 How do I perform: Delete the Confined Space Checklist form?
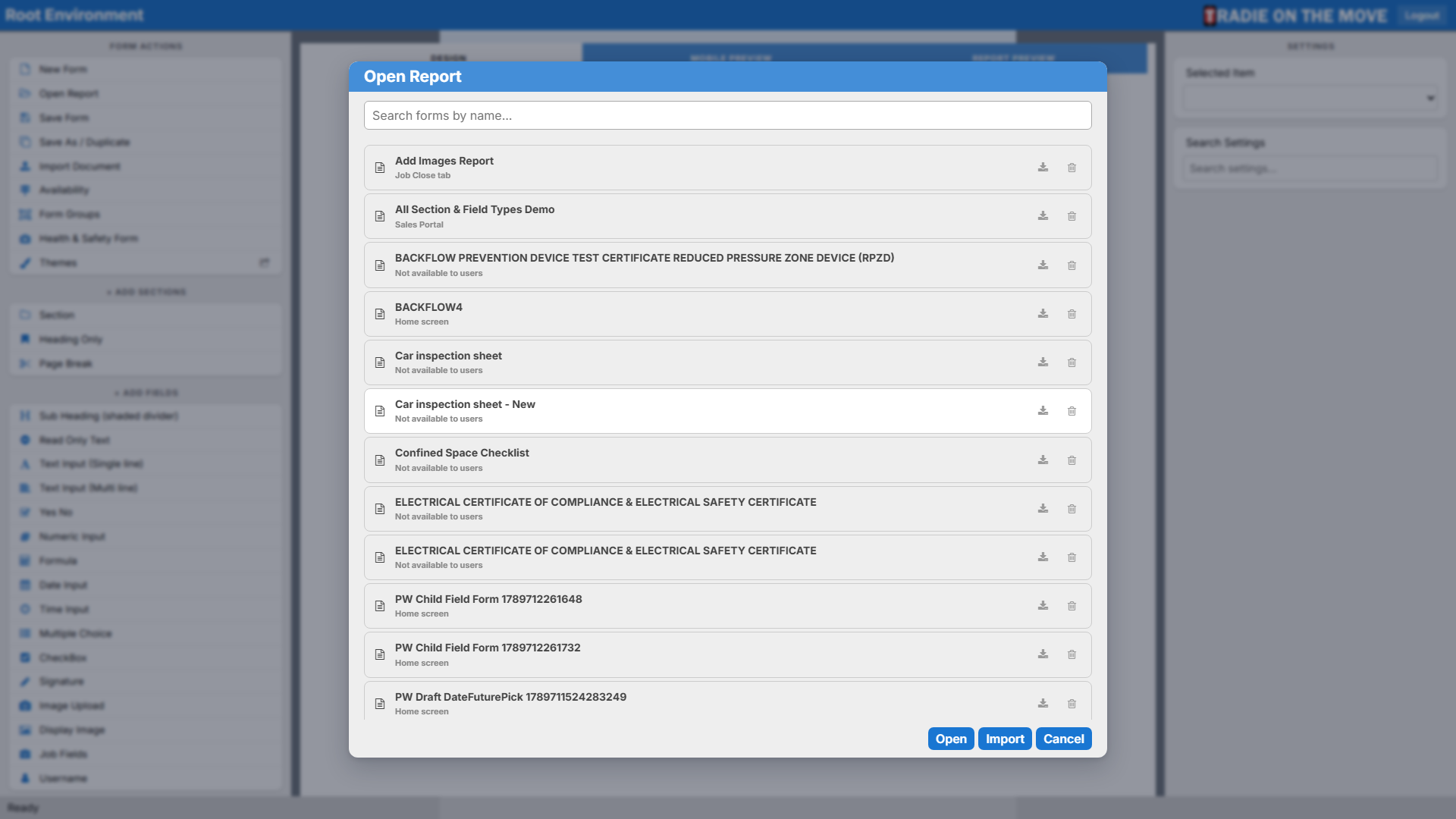point(1072,460)
